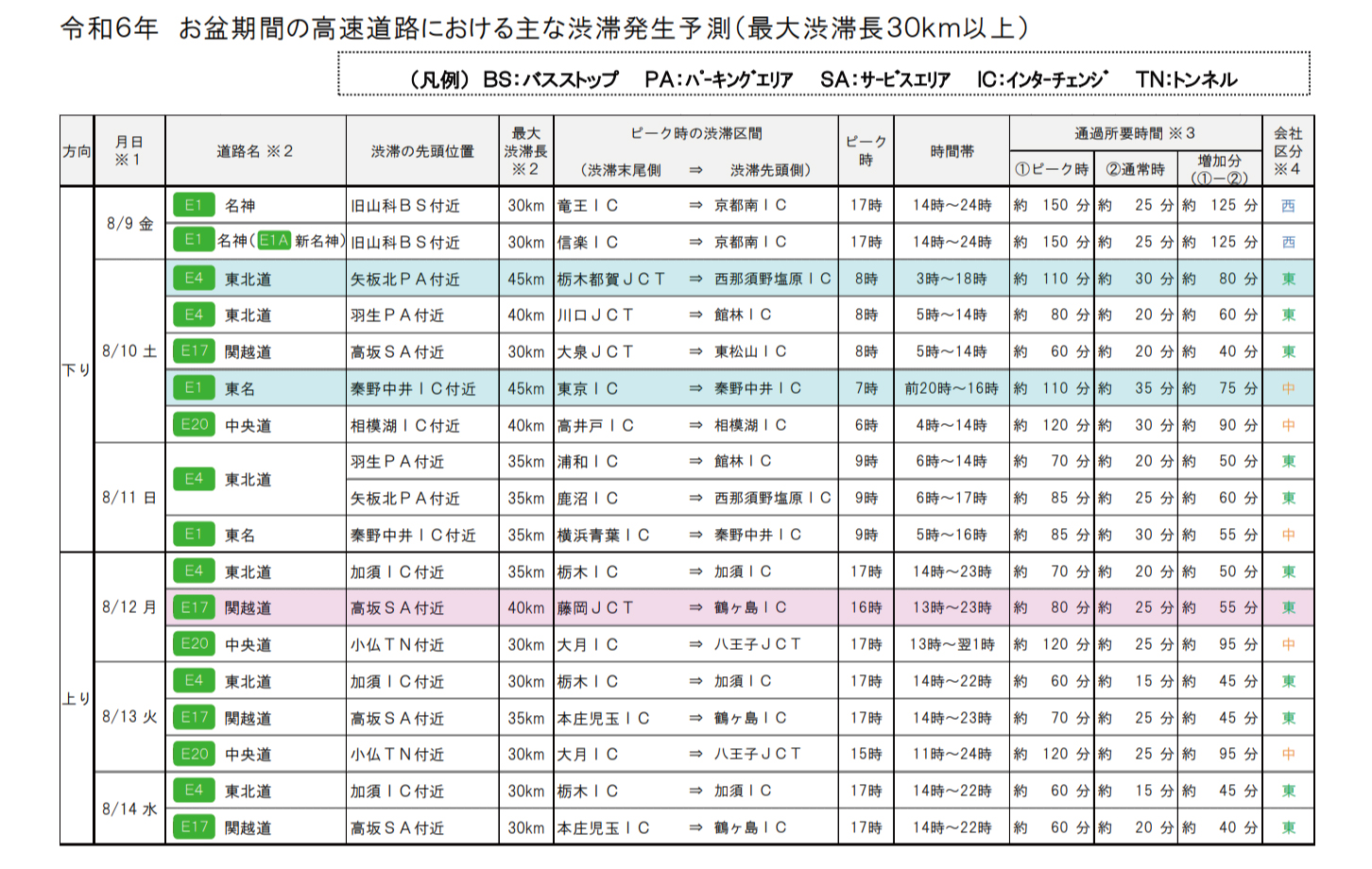Click the E4 badge in the 栃木都賀JCT row
This screenshot has height=869, width=1372.
(x=194, y=278)
